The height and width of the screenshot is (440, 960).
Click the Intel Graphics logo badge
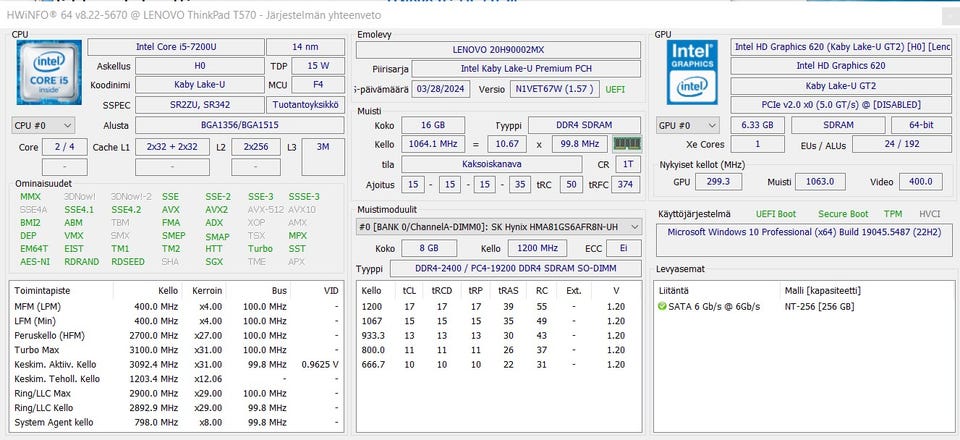click(692, 72)
